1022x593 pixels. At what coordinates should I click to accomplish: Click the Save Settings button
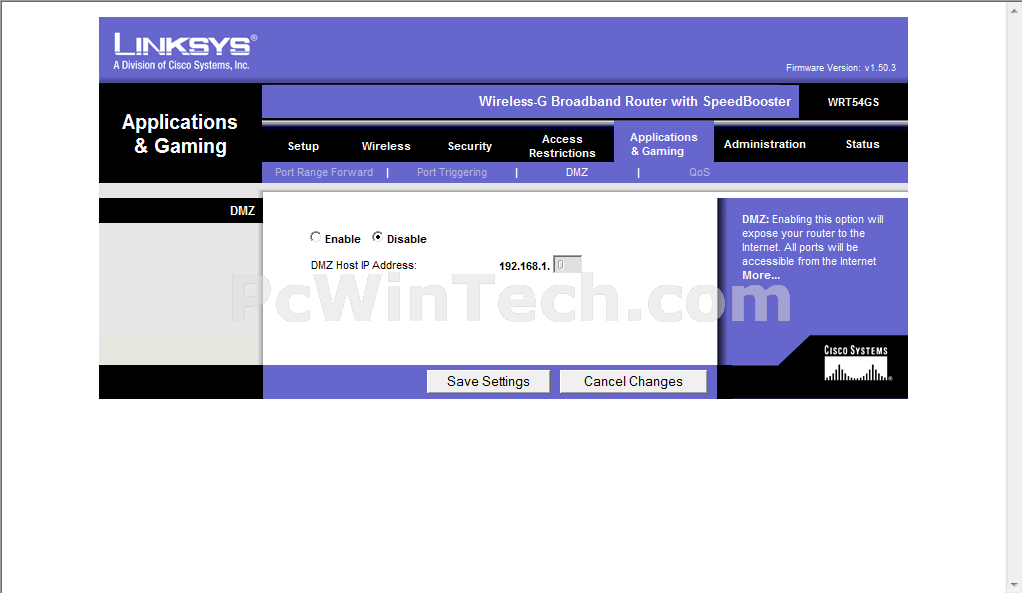(488, 381)
